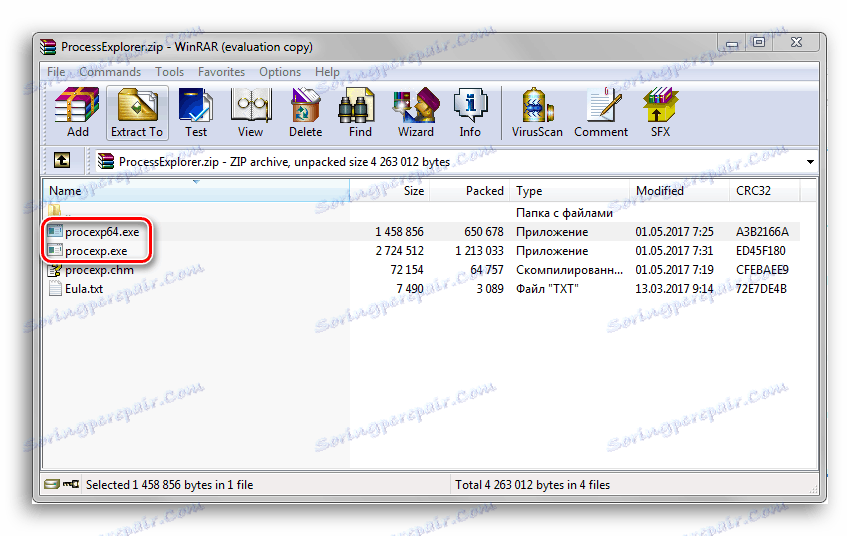
Task: Click packed value 1 213 033
Action: 479,251
